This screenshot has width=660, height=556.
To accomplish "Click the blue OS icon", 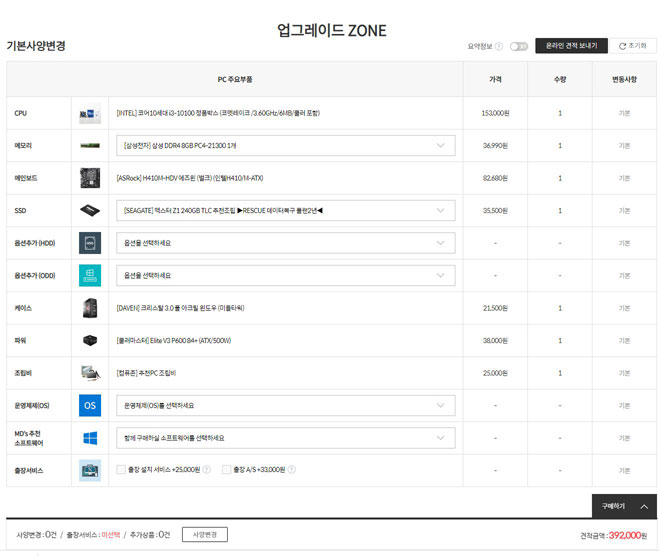I will coord(90,405).
